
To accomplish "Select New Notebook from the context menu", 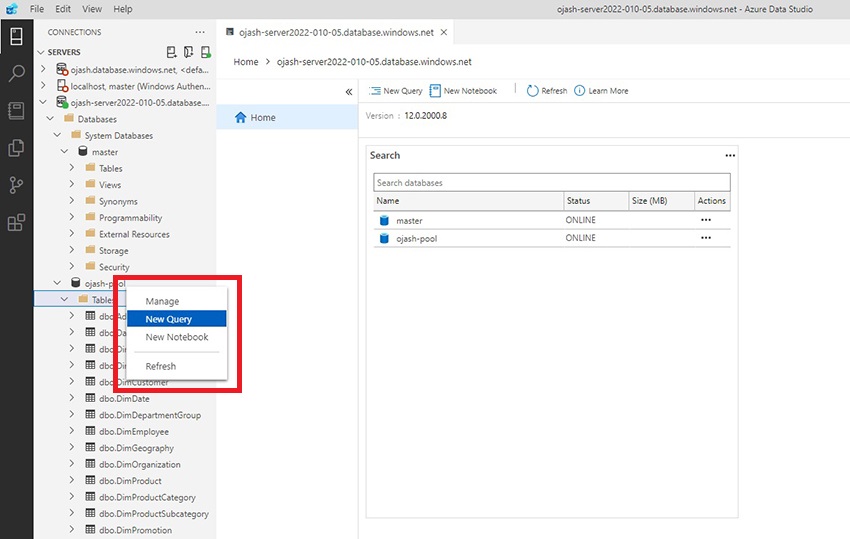I will (177, 337).
